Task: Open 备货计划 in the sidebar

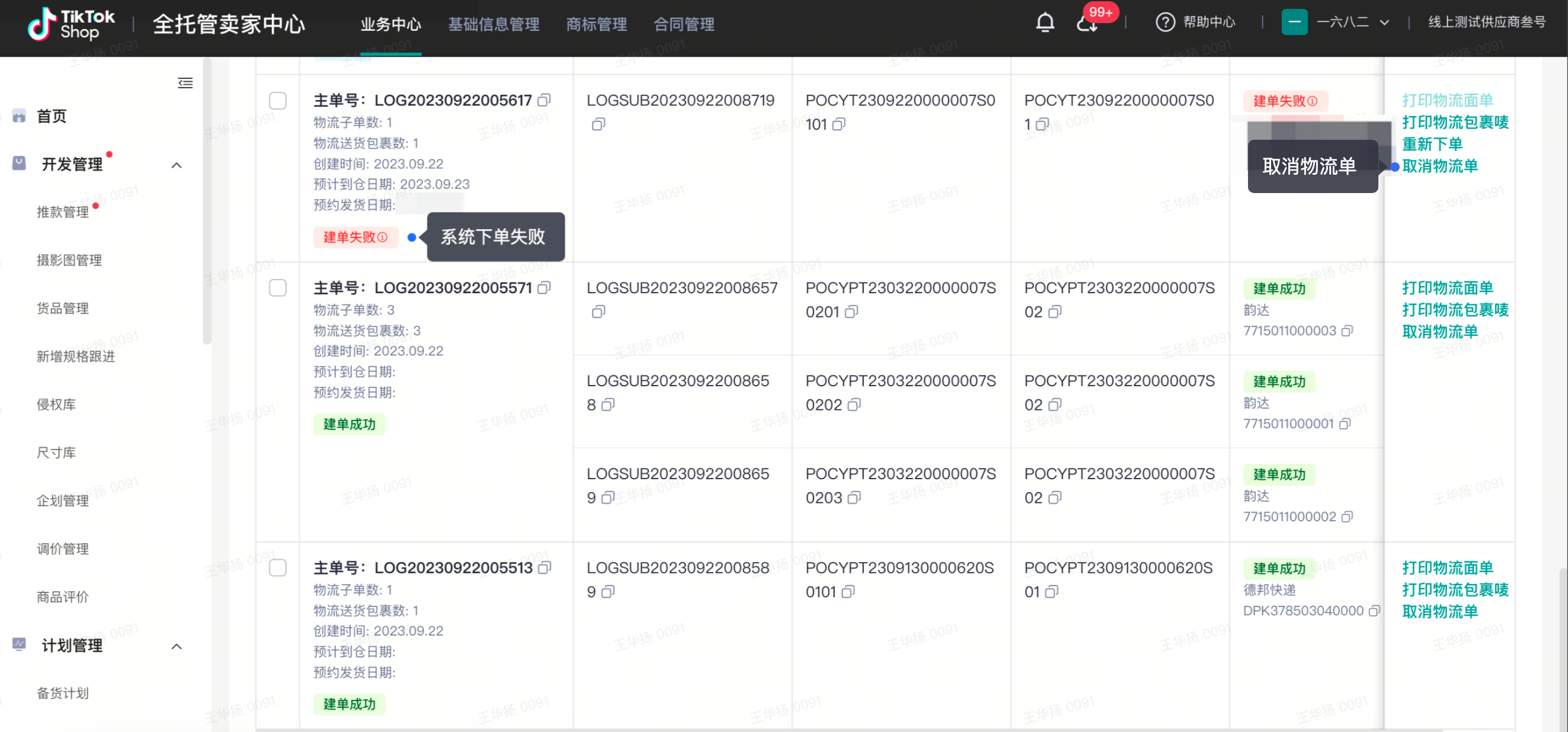Action: [x=63, y=692]
